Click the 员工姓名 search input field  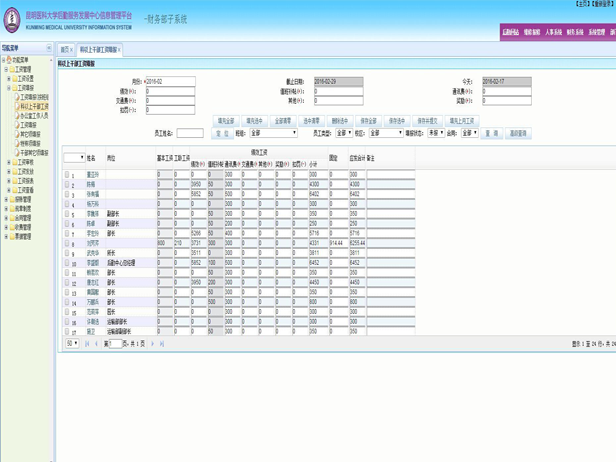[x=189, y=133]
